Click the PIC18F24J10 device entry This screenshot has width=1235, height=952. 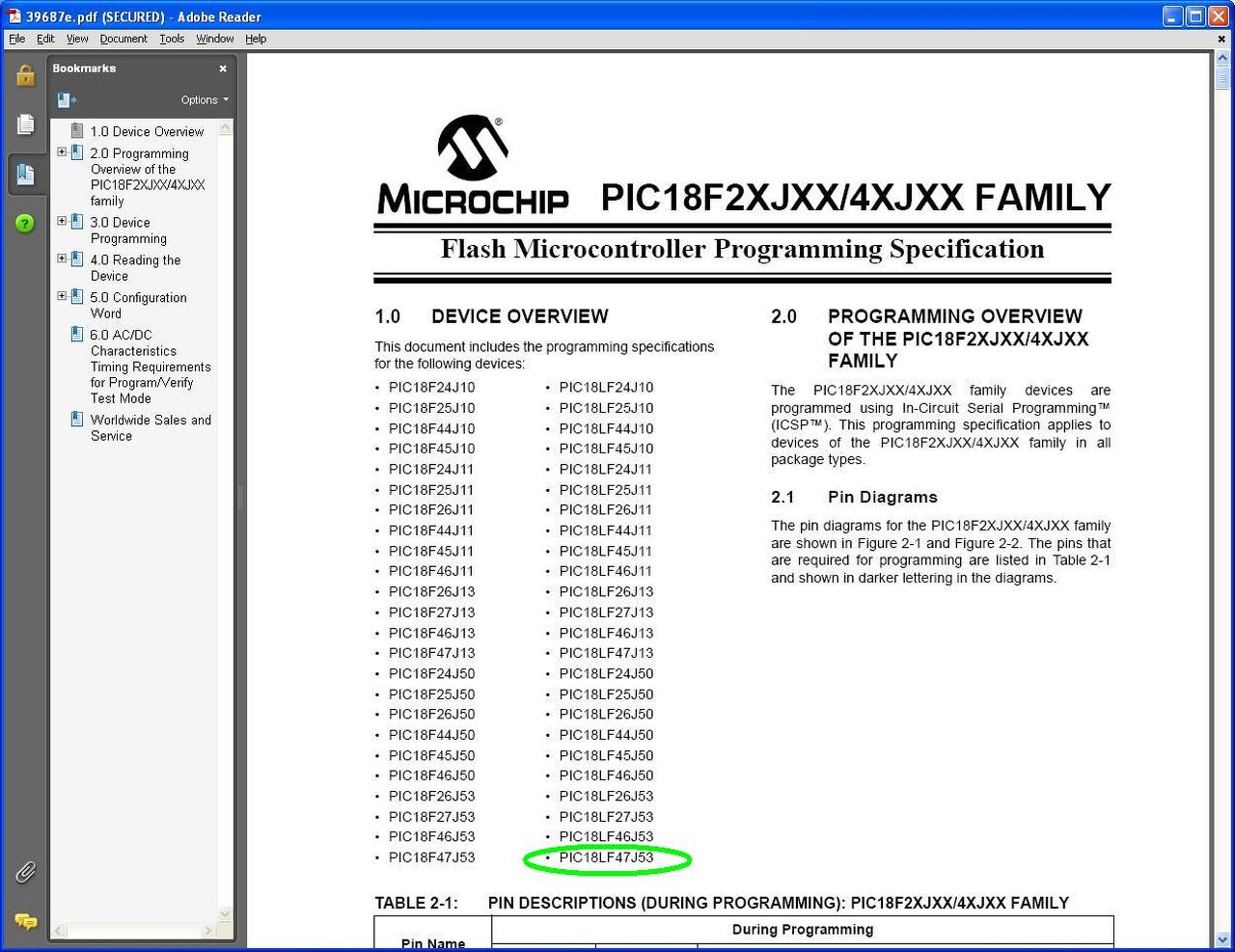(x=431, y=387)
